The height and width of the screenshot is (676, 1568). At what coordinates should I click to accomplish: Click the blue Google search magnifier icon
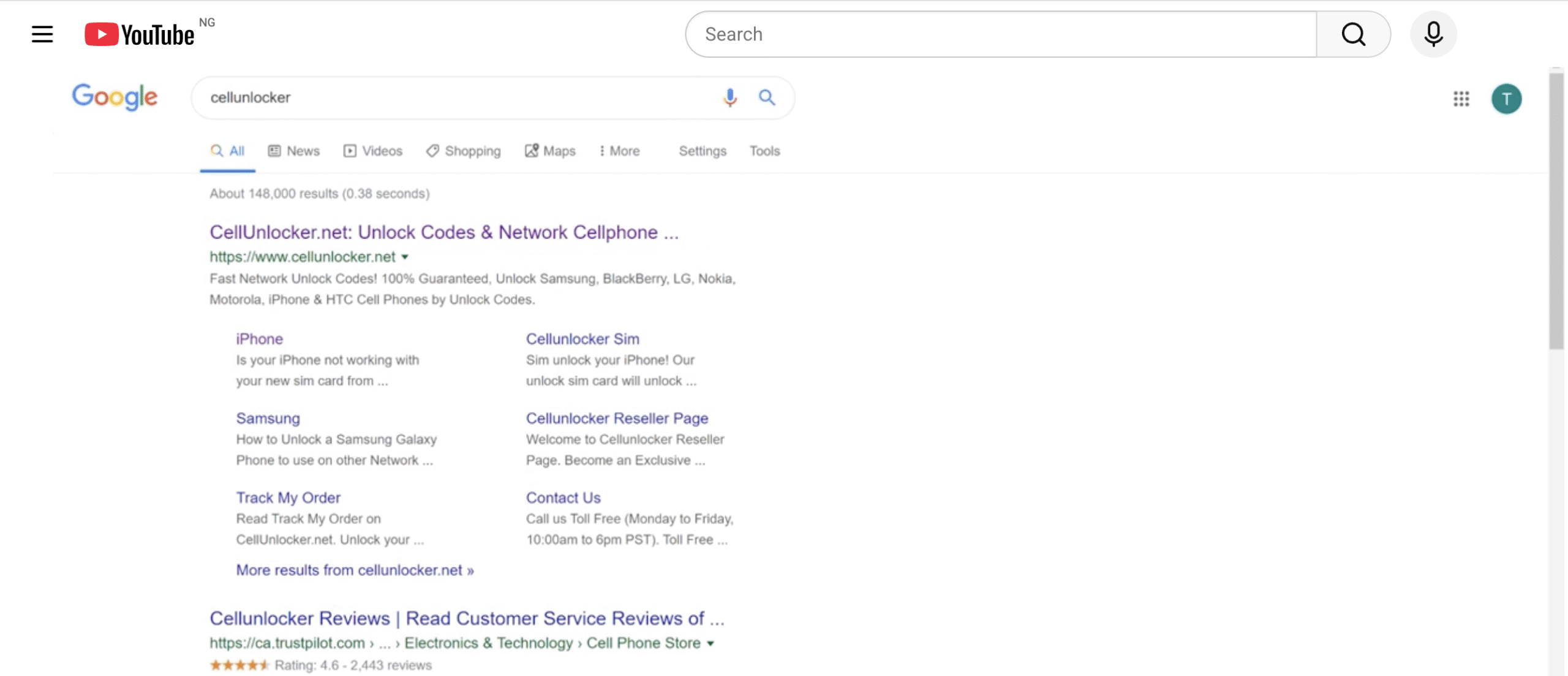(767, 97)
